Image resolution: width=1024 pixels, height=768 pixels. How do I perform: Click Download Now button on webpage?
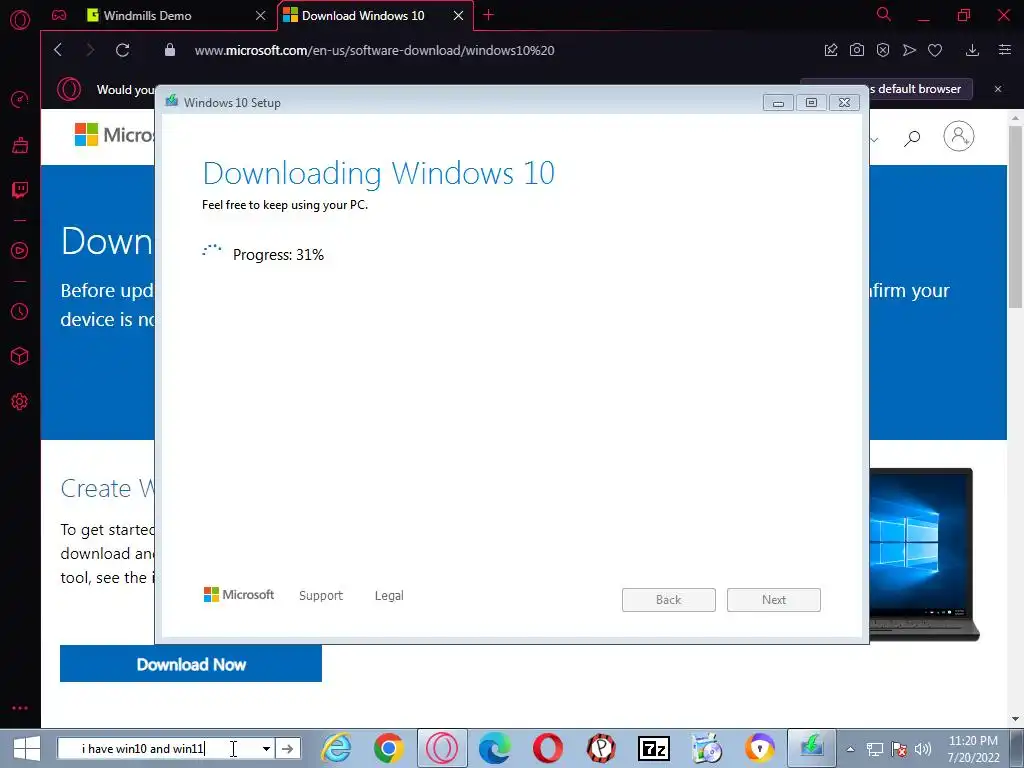point(191,664)
